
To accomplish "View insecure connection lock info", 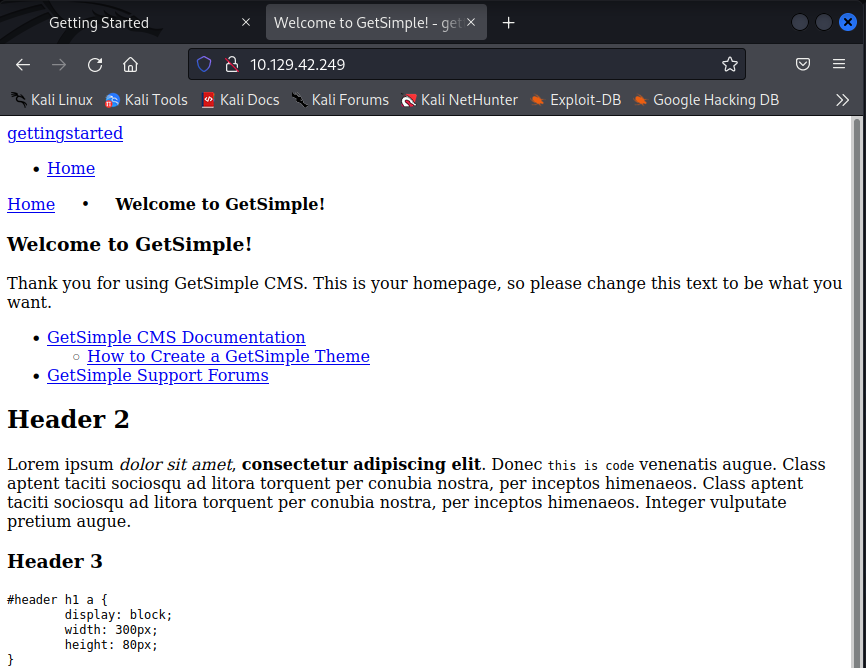I will click(232, 64).
